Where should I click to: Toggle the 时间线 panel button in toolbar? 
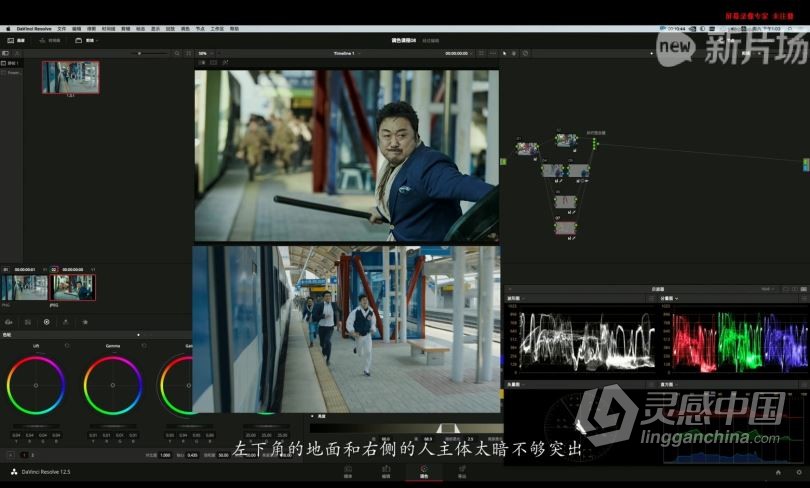[50, 40]
